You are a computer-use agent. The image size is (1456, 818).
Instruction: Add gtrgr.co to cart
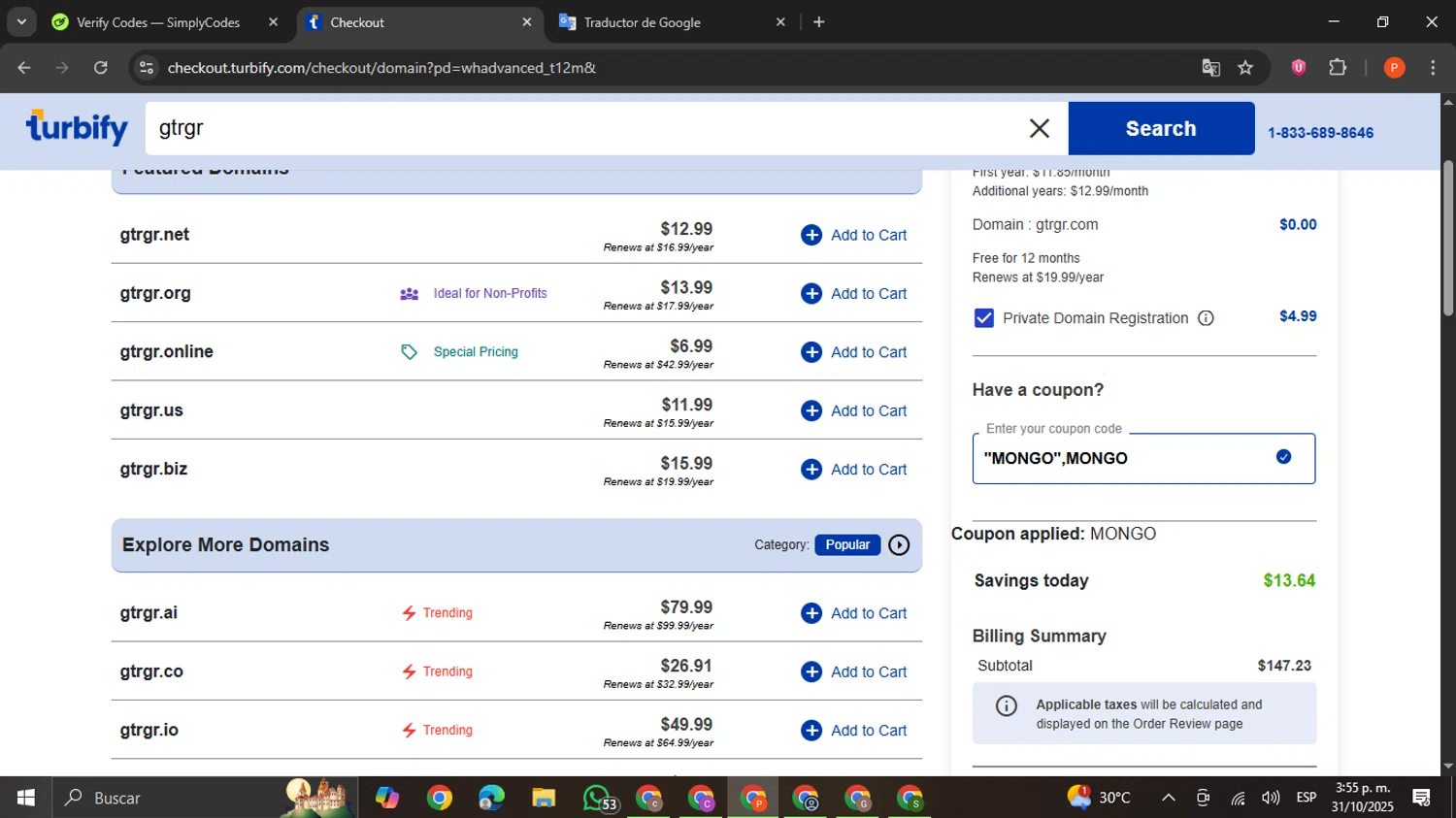pos(854,671)
